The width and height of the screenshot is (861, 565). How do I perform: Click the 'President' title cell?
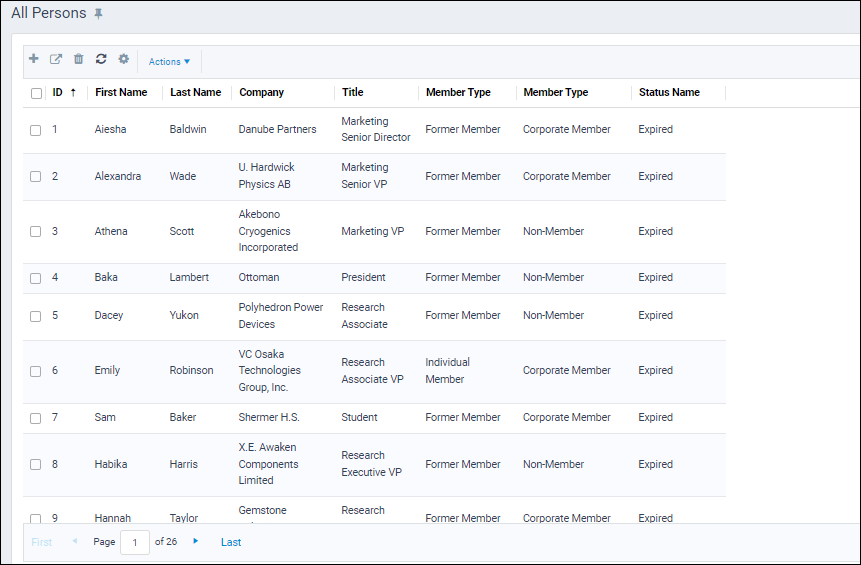(x=363, y=277)
